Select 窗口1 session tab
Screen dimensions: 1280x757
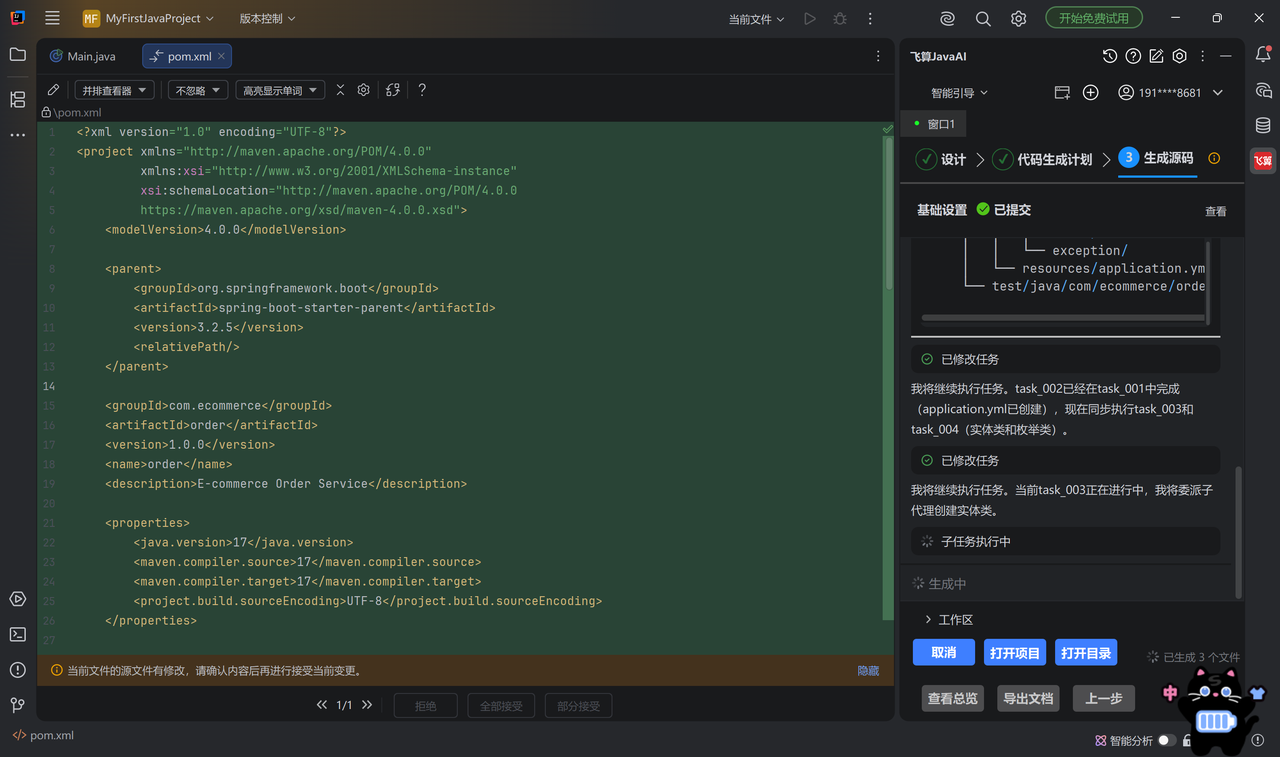935,124
